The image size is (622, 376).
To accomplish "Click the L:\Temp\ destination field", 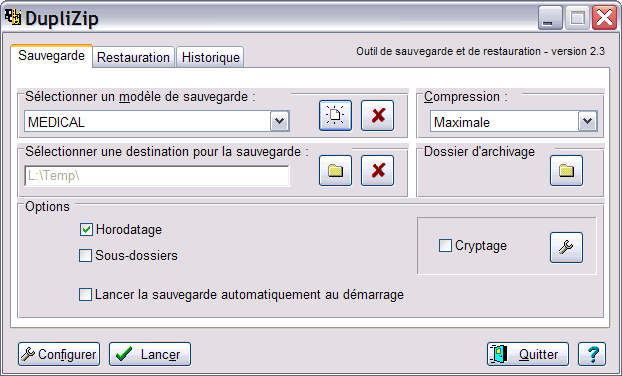I will [x=157, y=176].
